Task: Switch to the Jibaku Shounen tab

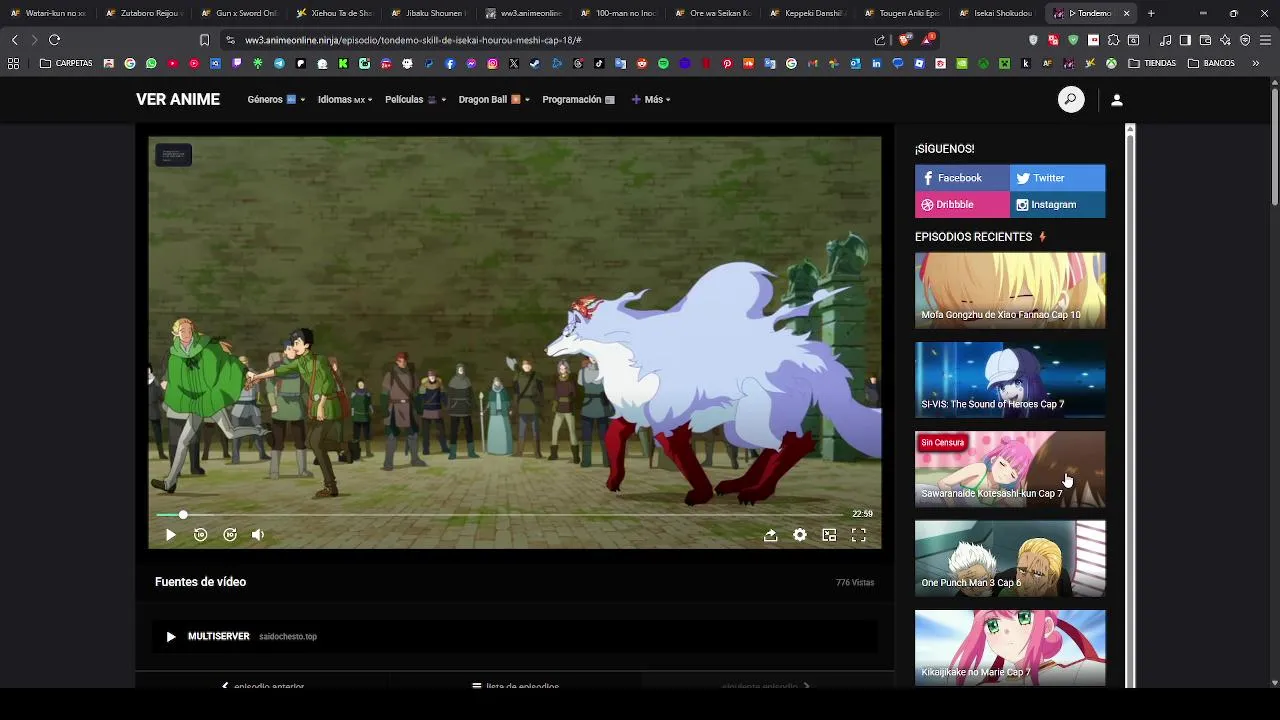Action: (430, 13)
